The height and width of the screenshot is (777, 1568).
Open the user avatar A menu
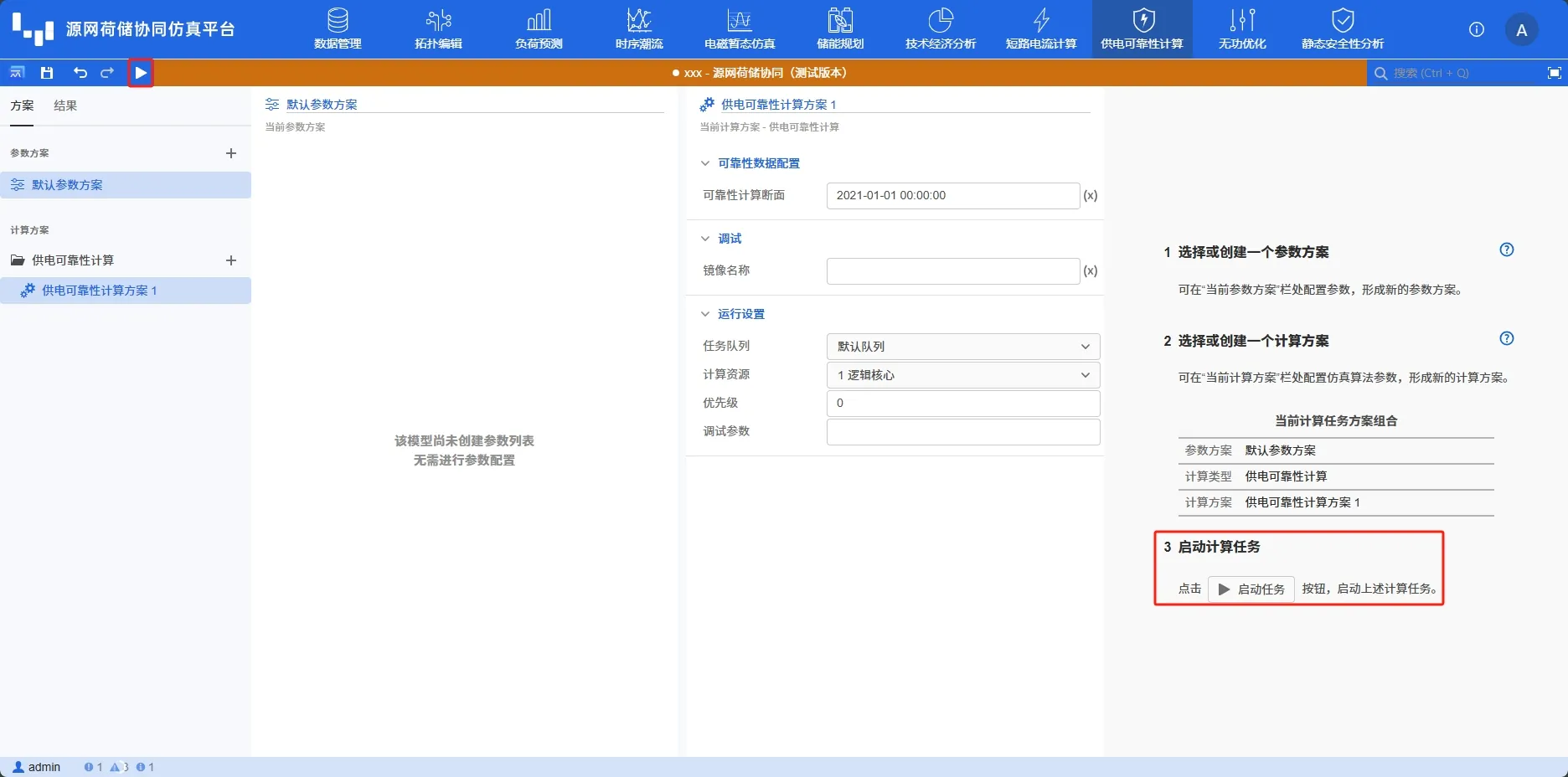(x=1522, y=30)
